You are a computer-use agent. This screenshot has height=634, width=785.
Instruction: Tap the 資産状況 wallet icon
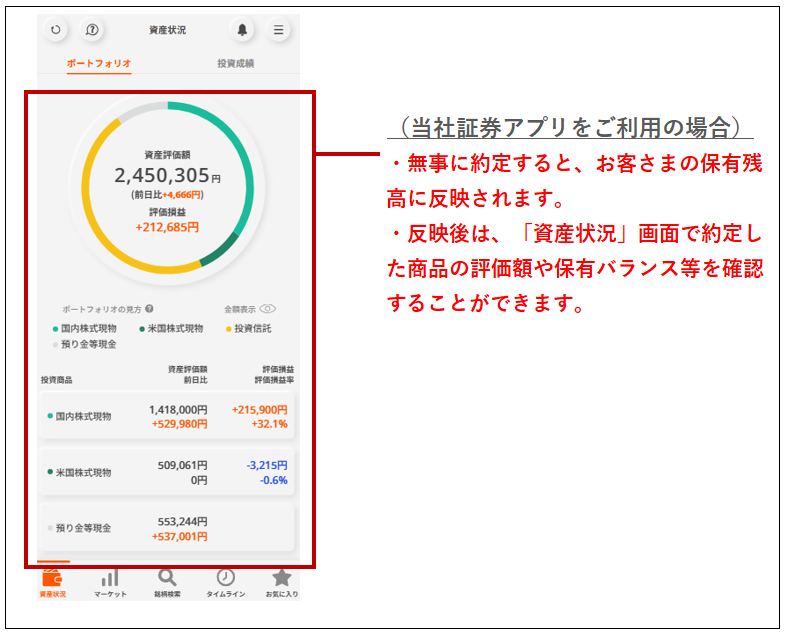point(53,577)
